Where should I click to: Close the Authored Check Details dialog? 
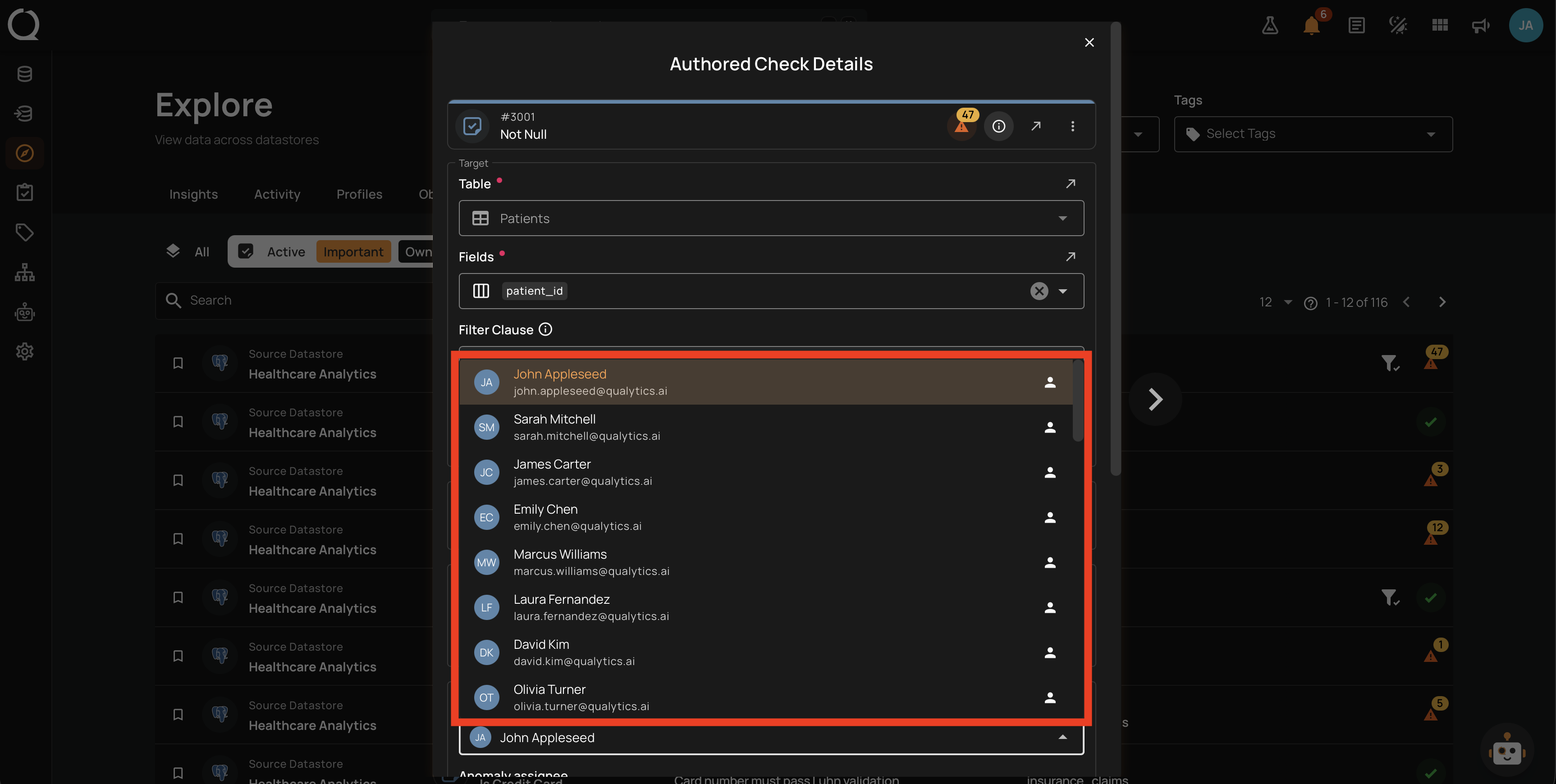(1089, 42)
